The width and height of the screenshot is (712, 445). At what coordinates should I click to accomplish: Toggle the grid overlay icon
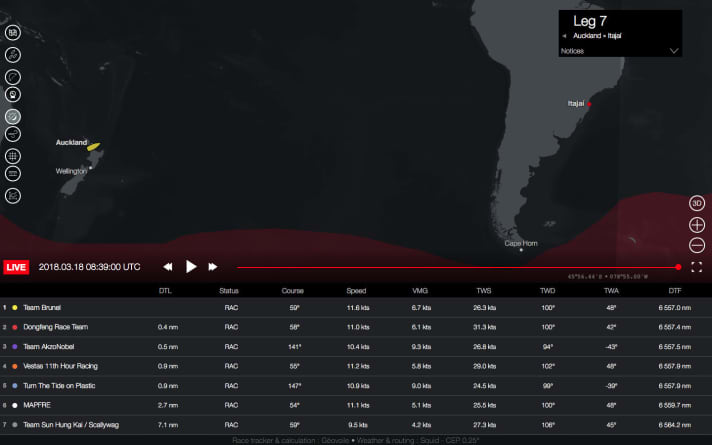(x=13, y=156)
